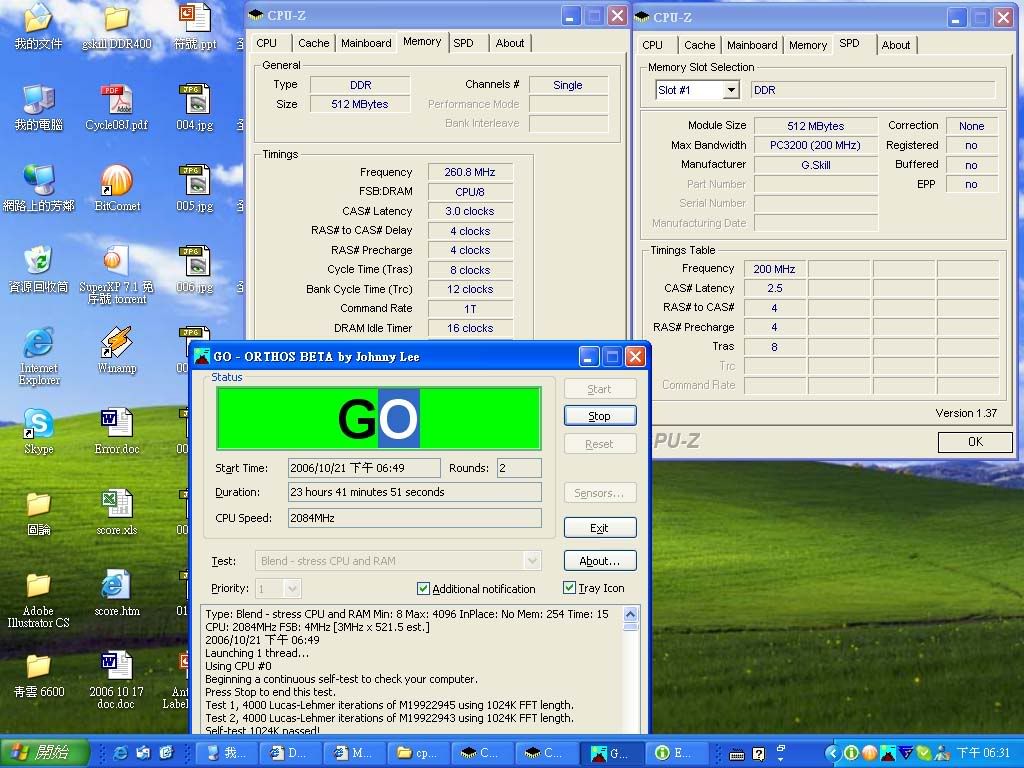Click OK in the CPU-Z SPD window
1024x768 pixels.
click(x=975, y=442)
